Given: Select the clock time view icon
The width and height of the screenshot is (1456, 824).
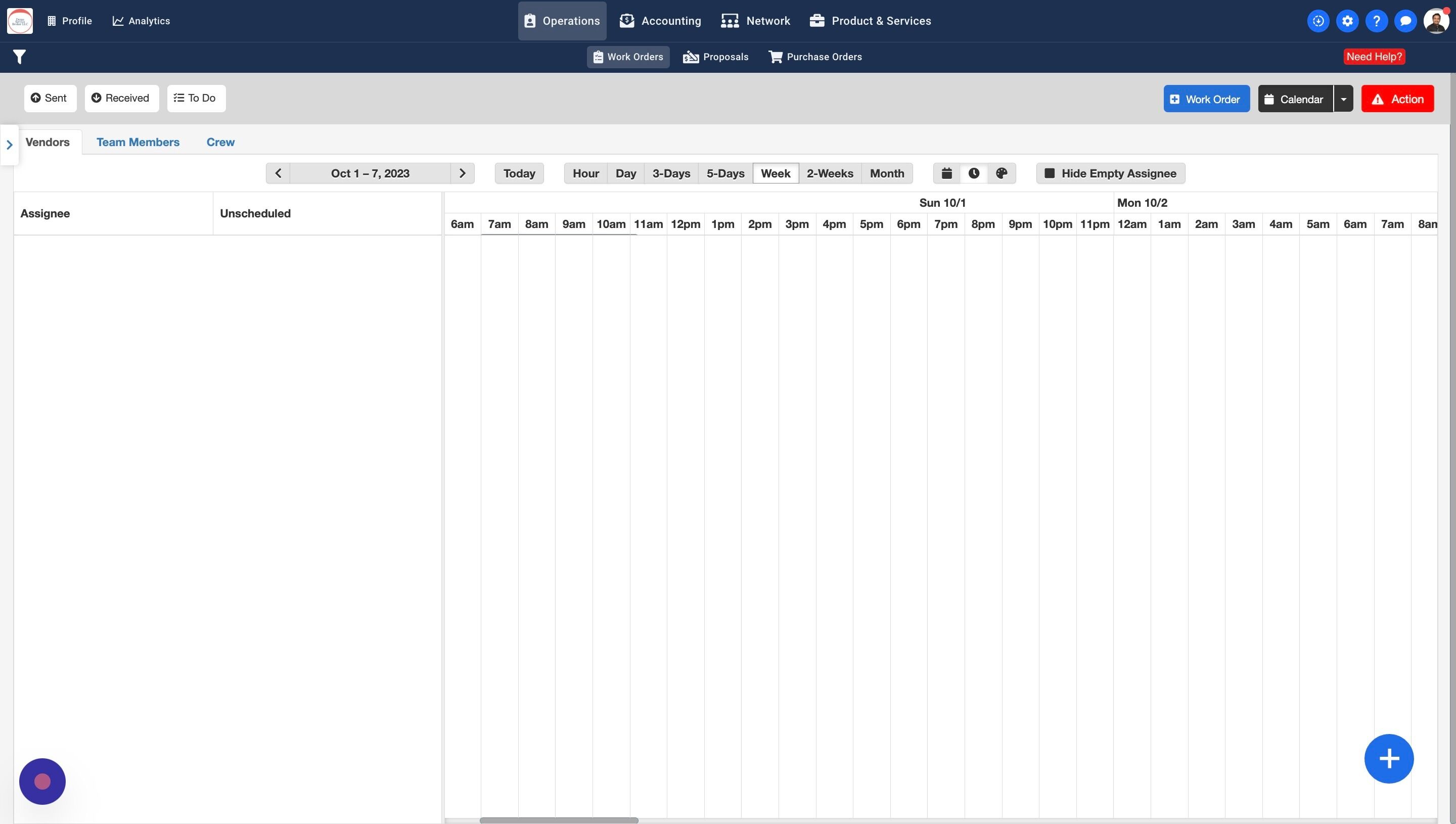Looking at the screenshot, I should (973, 173).
